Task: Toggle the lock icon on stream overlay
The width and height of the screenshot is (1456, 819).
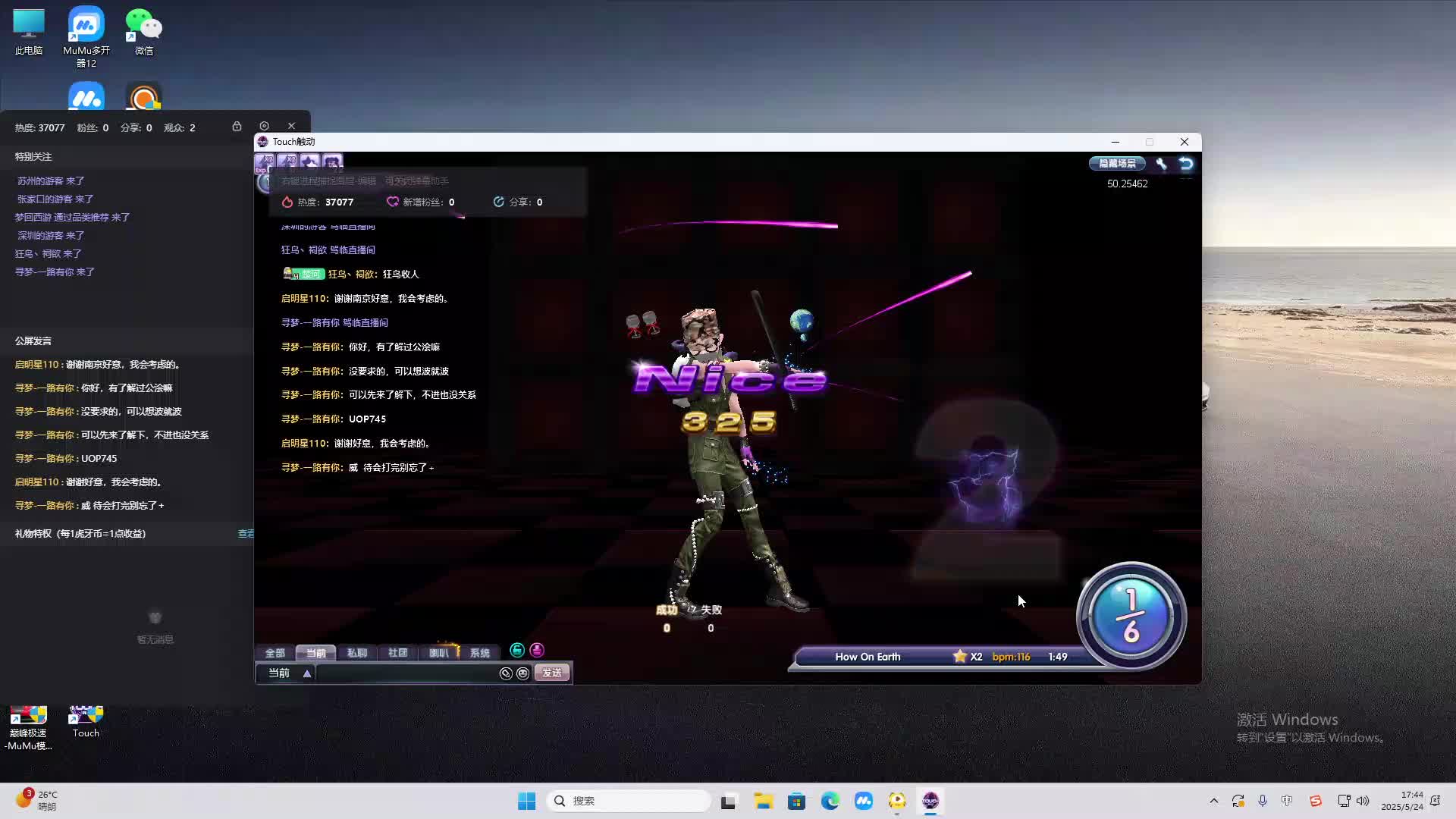Action: 237,126
